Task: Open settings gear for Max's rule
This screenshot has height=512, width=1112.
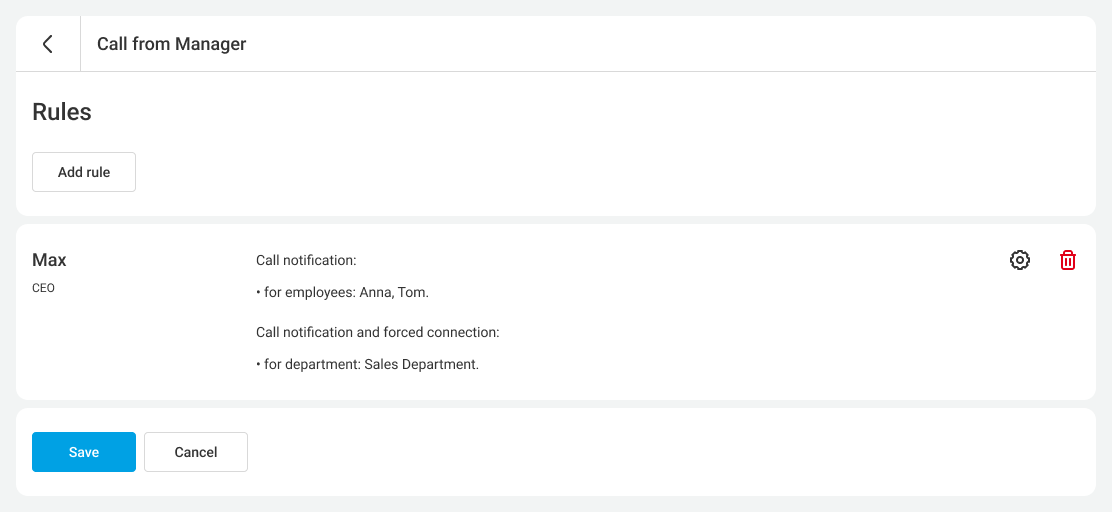Action: pos(1019,260)
